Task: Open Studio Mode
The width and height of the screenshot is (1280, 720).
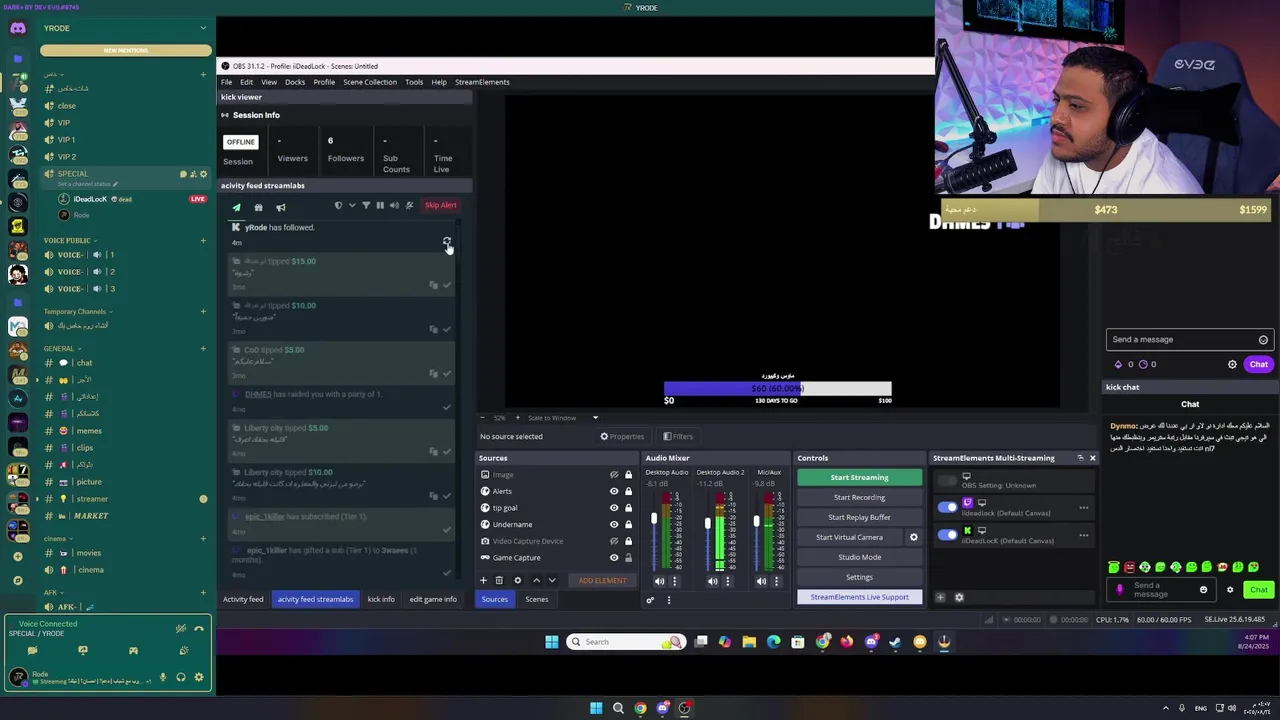Action: (x=859, y=557)
